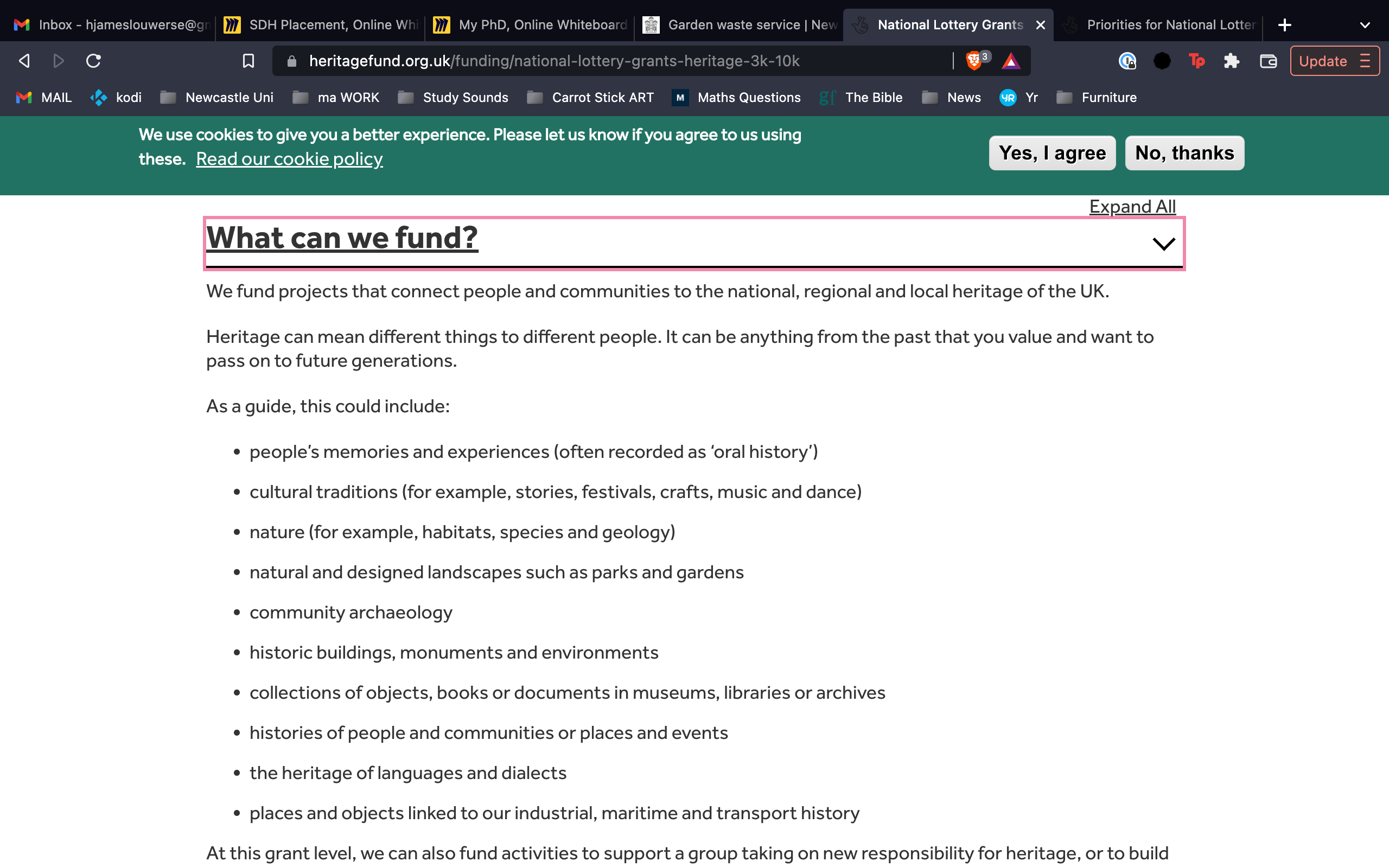Switch to SDH Placement Whiteboard tab
Viewport: 1389px width, 868px height.
(320, 25)
